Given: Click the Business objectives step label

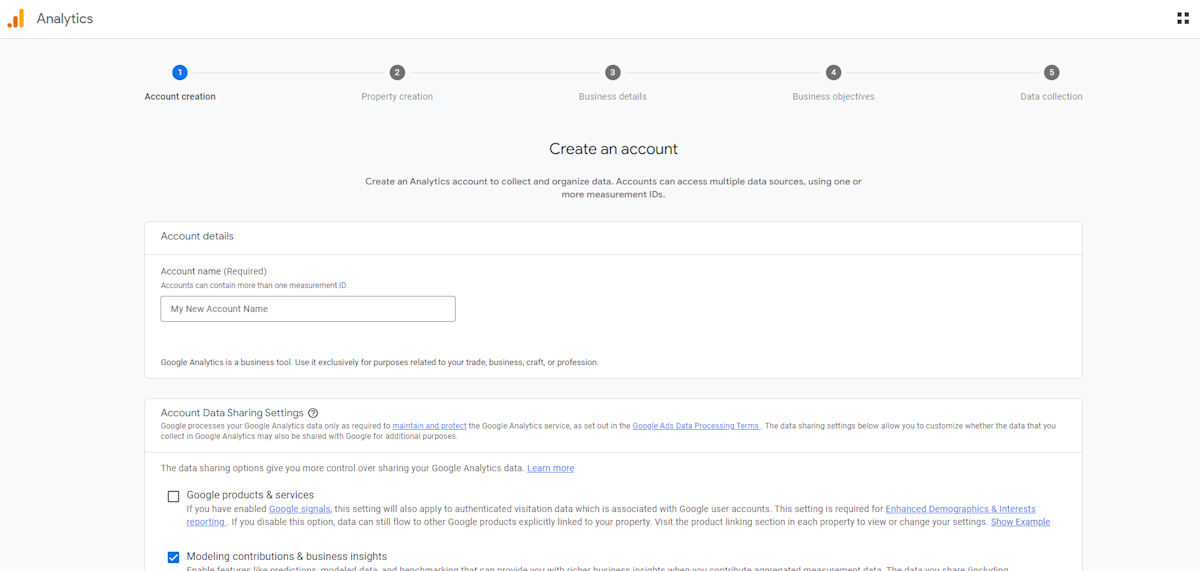Looking at the screenshot, I should pos(833,97).
